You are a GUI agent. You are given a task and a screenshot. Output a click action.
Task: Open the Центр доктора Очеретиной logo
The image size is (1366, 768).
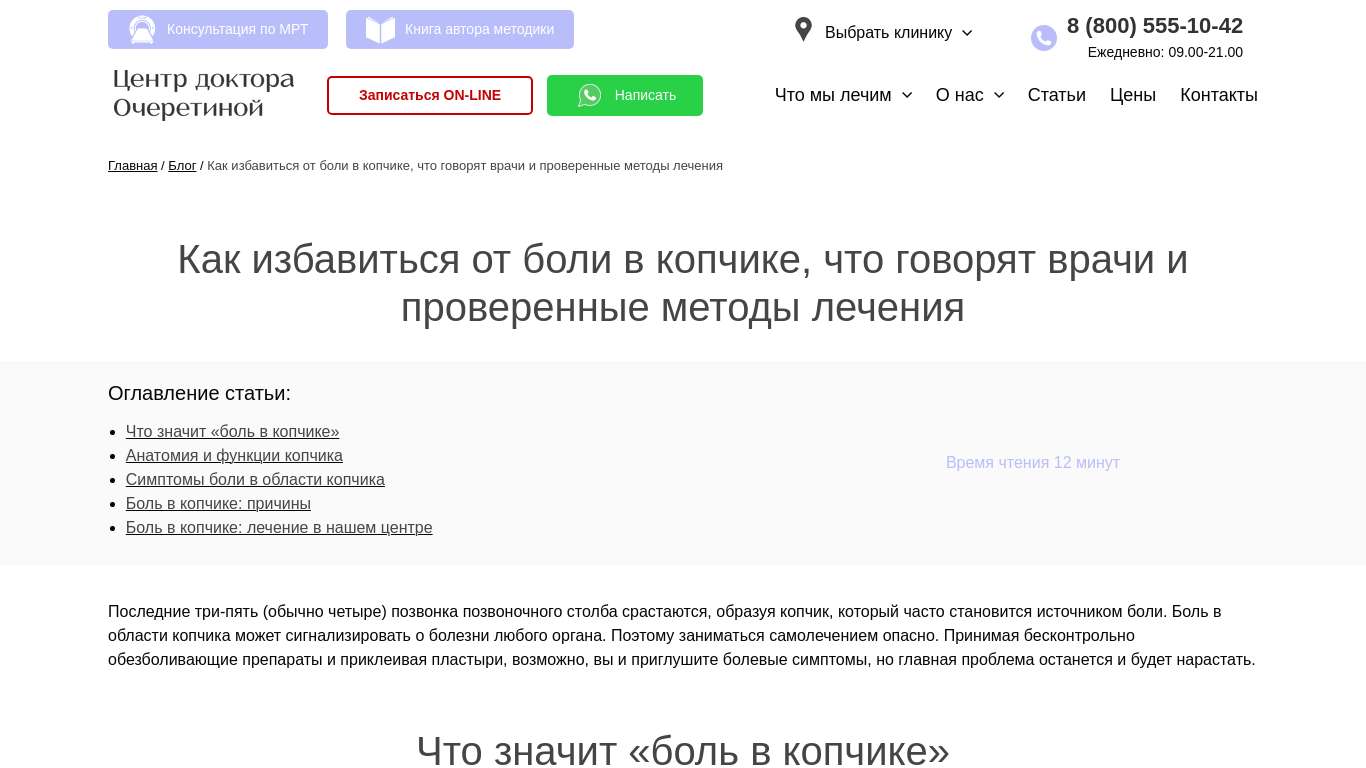[204, 94]
